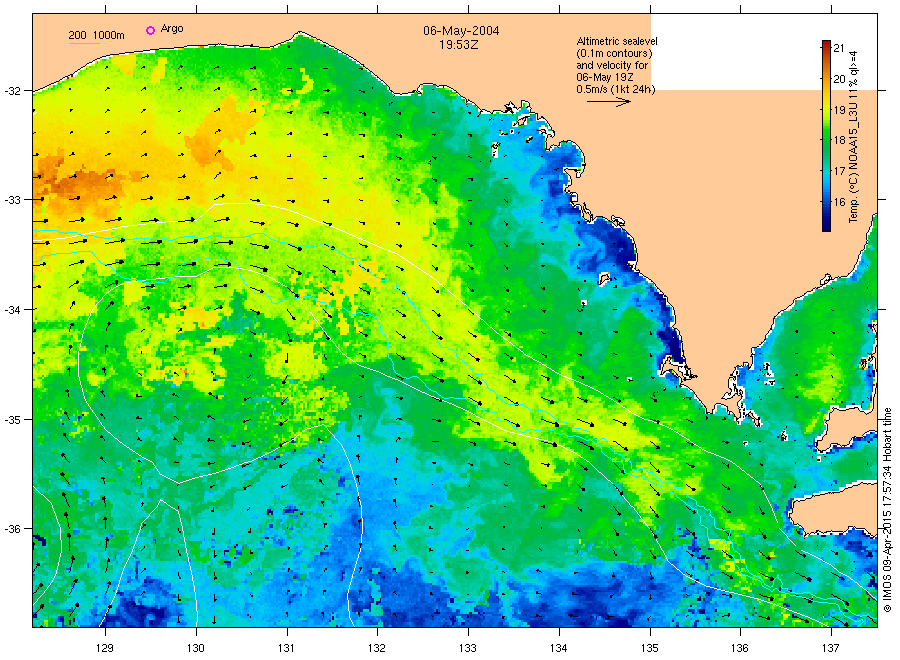
Task: Click the '135' longitude axis label
Action: pyautogui.click(x=650, y=648)
